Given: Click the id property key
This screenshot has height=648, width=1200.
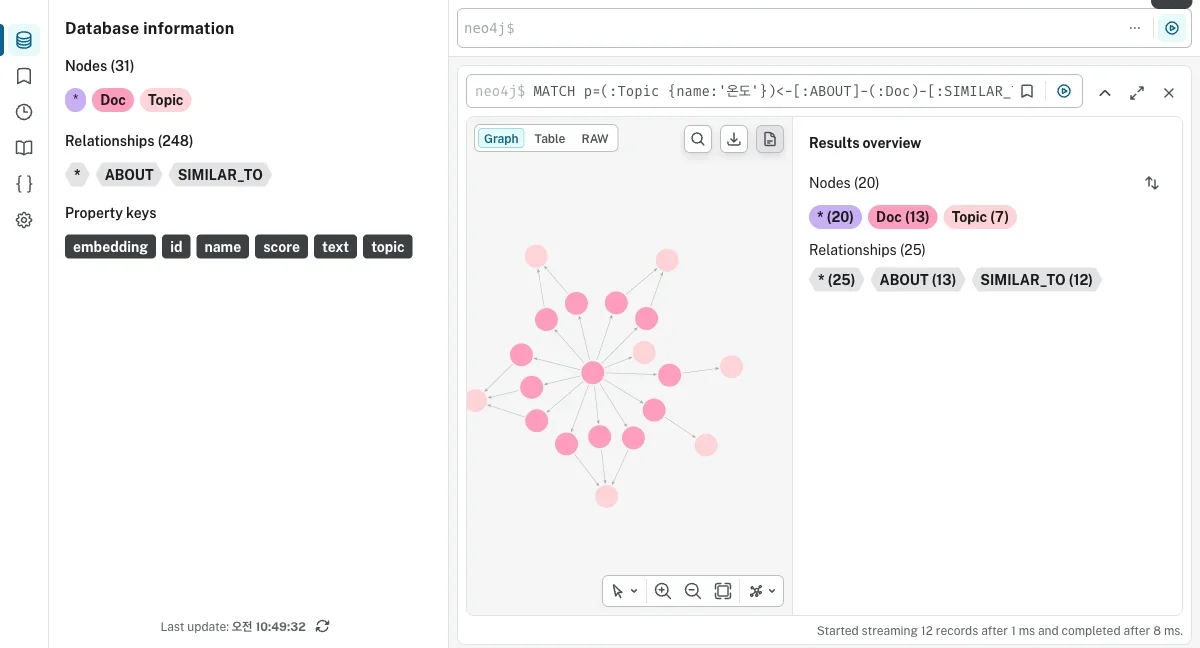Looking at the screenshot, I should coord(176,247).
